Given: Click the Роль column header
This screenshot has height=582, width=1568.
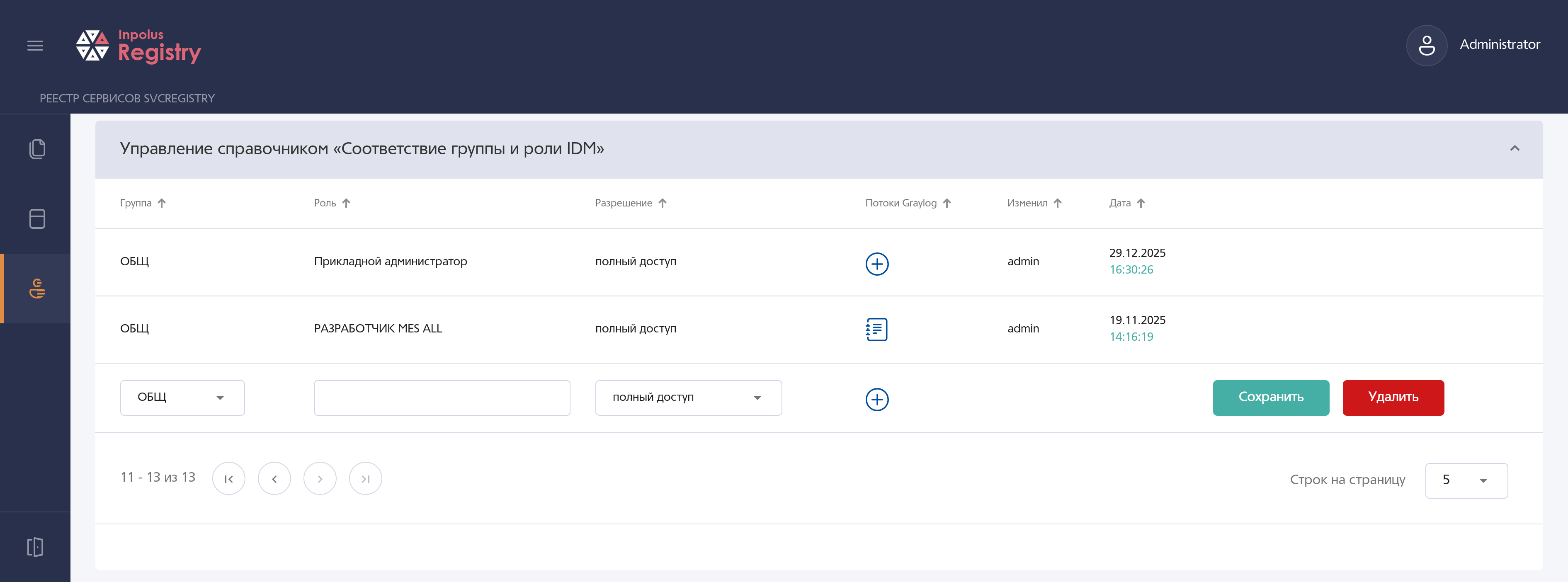Looking at the screenshot, I should [x=325, y=204].
